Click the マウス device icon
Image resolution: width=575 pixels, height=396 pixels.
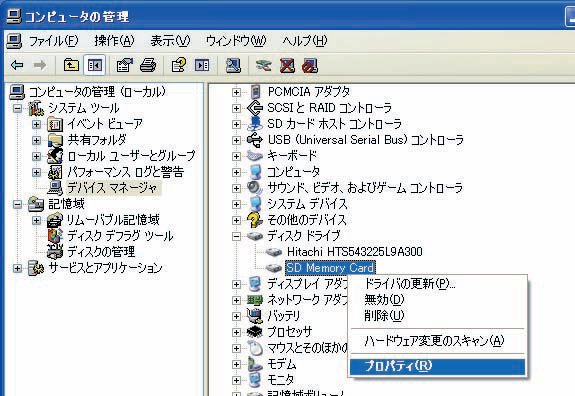[255, 348]
